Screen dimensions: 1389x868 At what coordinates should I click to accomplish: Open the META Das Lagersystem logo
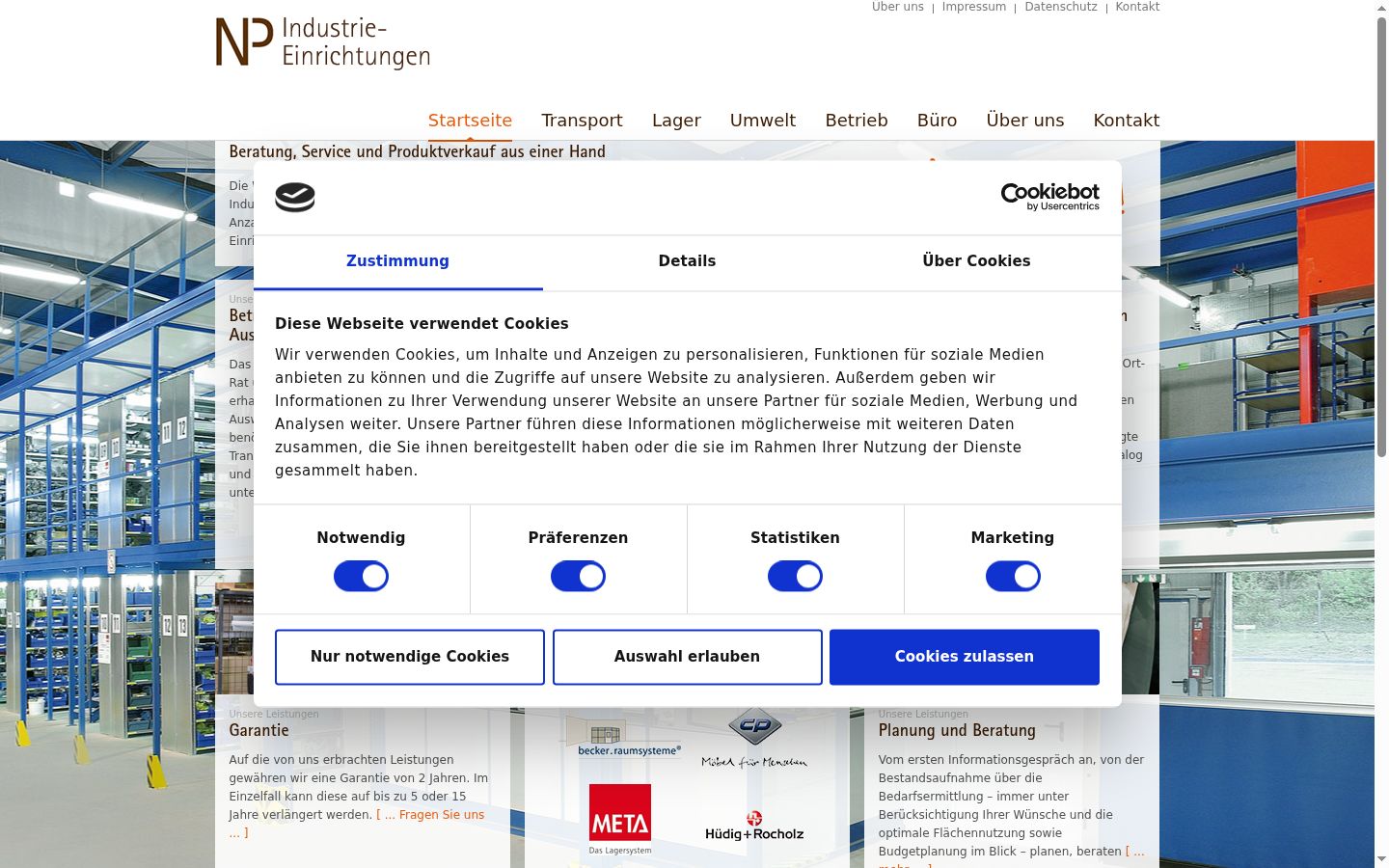(620, 819)
